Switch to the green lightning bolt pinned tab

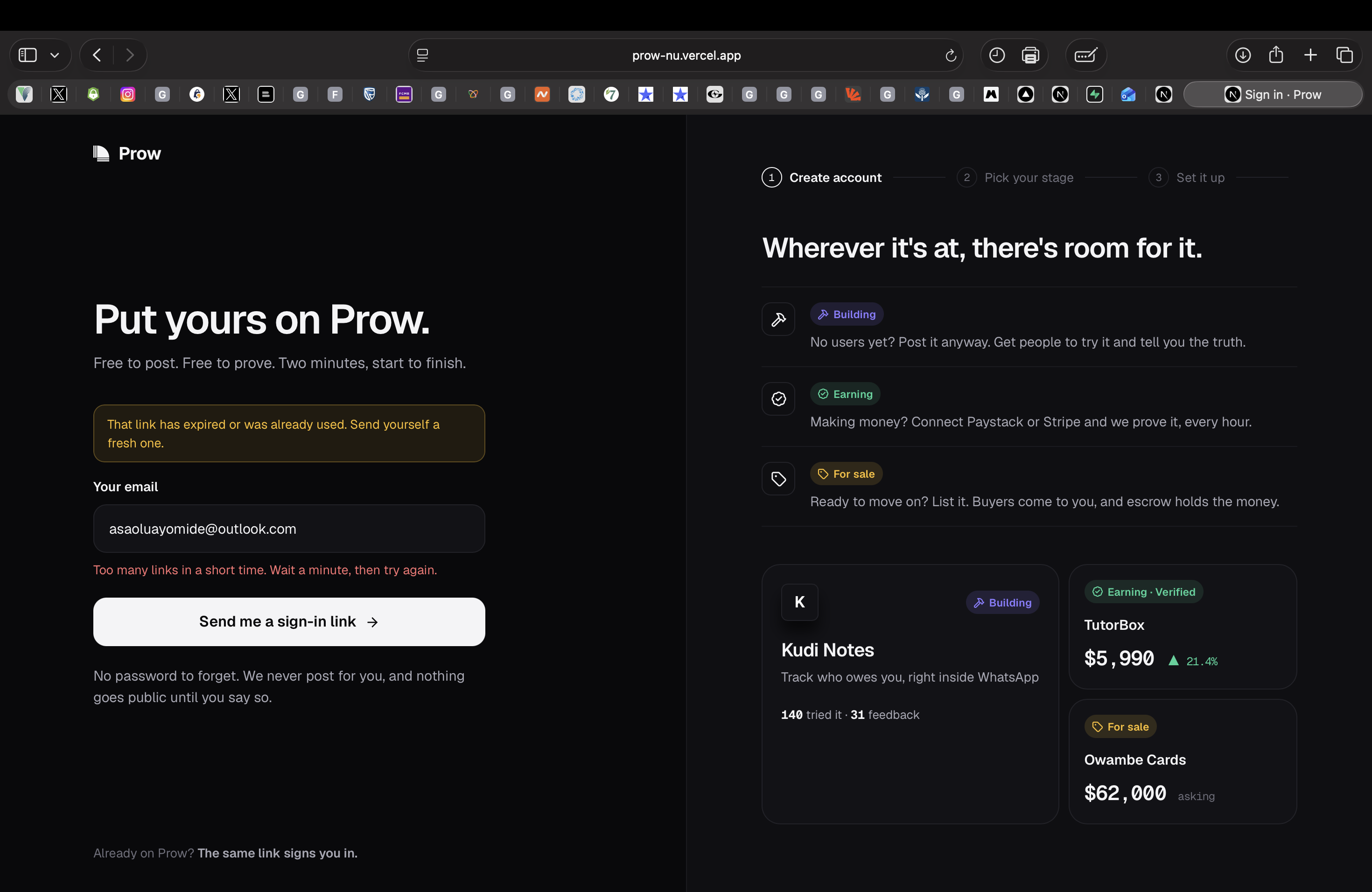click(1094, 95)
